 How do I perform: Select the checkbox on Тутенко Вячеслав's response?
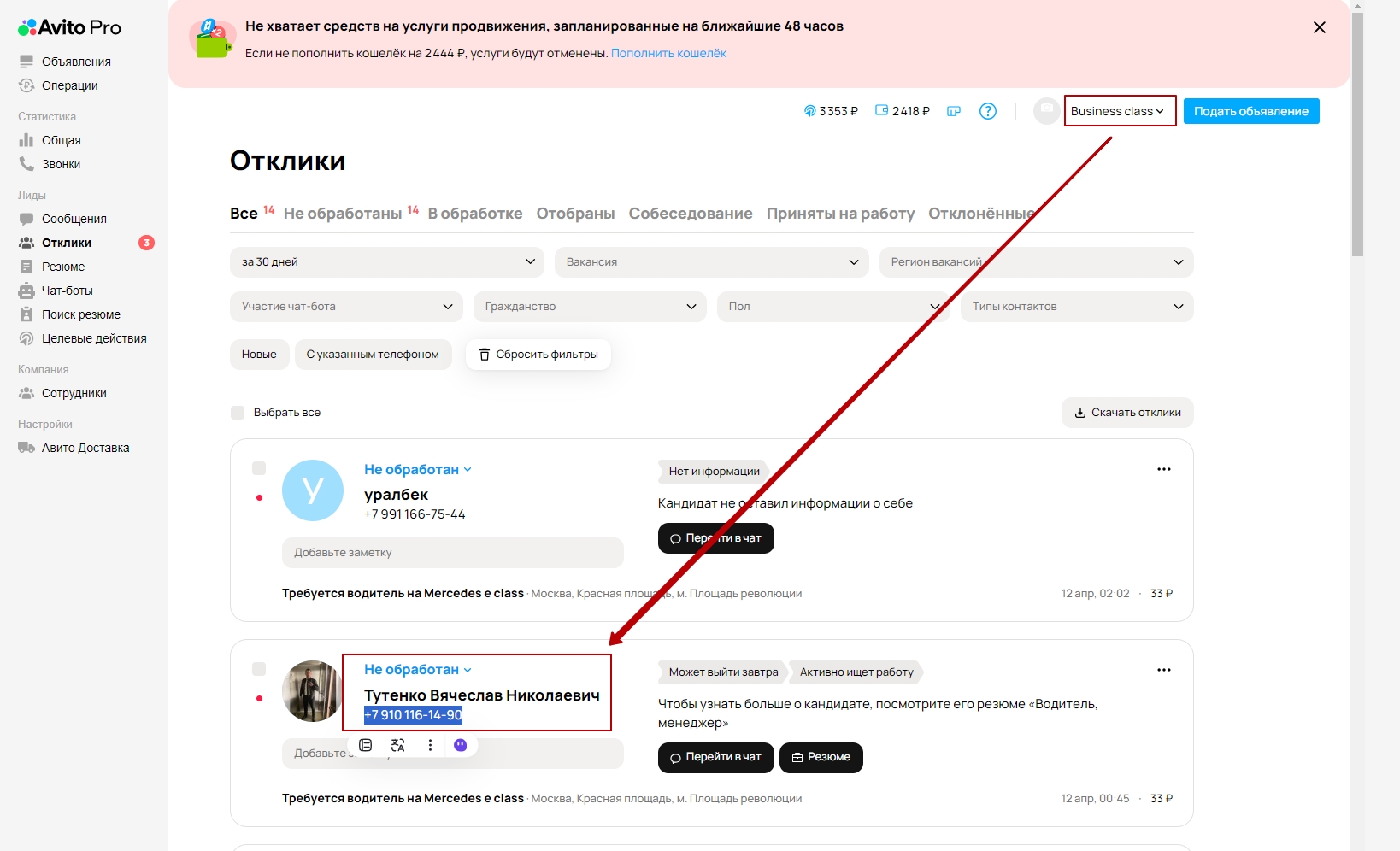(x=259, y=669)
